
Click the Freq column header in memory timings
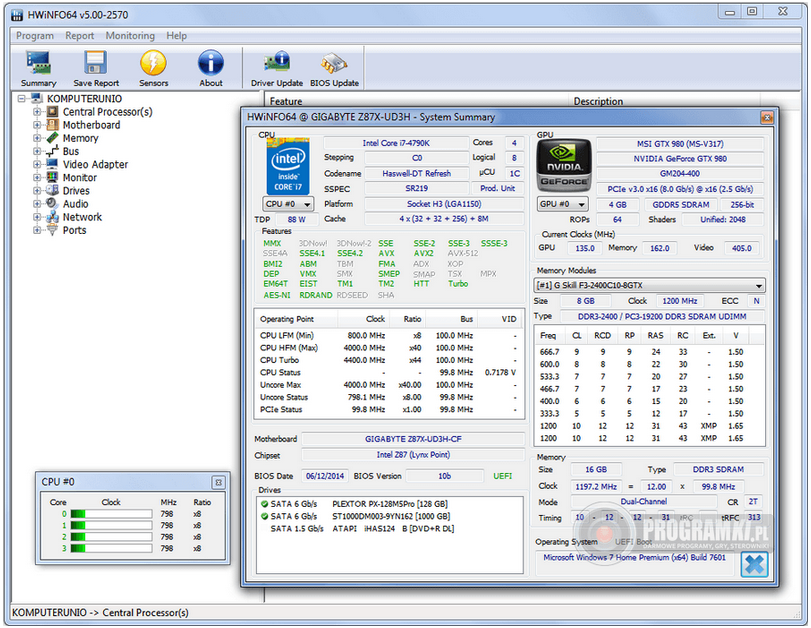click(548, 336)
